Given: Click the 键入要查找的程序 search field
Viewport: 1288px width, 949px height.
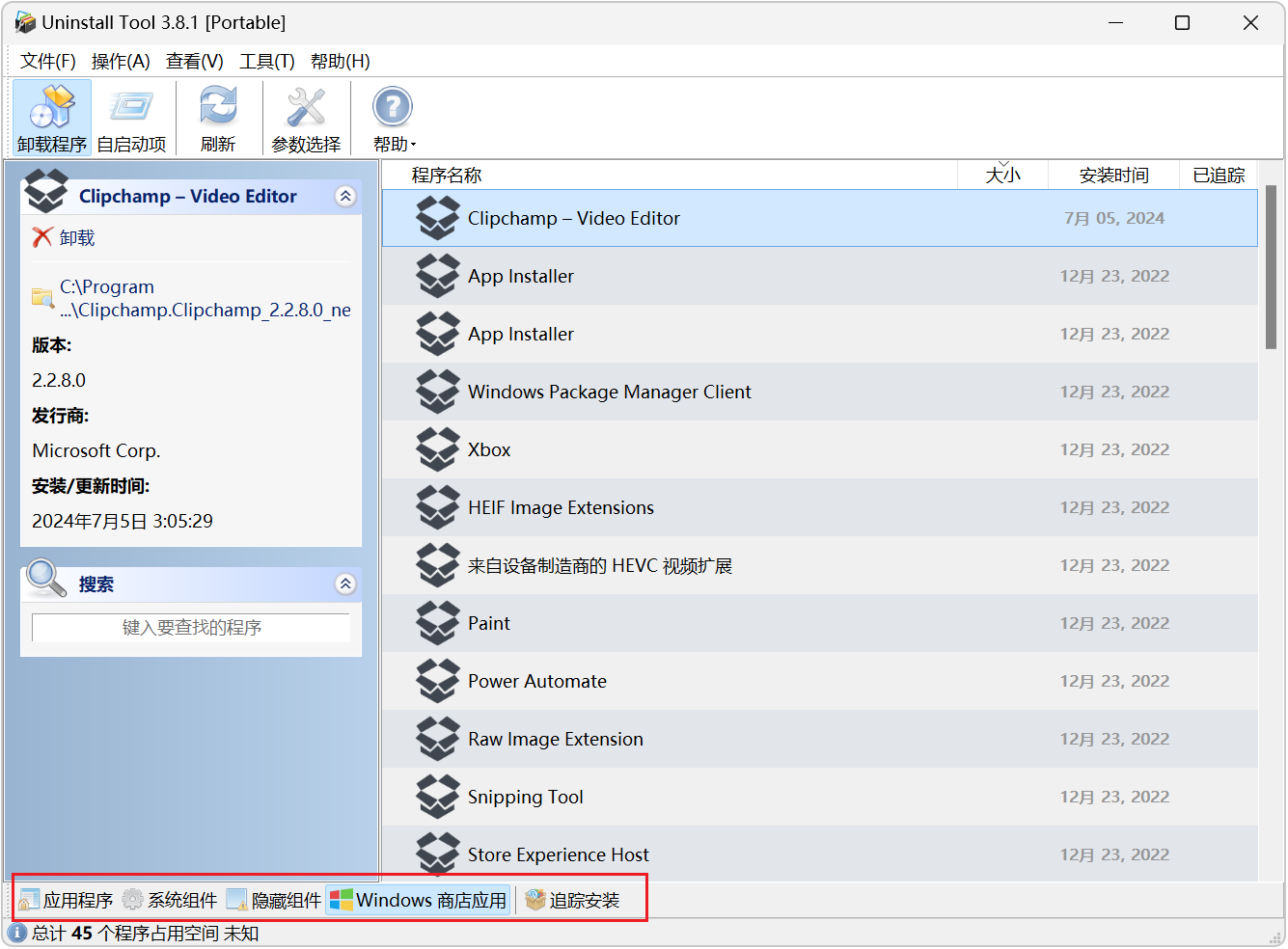Looking at the screenshot, I should click(x=191, y=628).
